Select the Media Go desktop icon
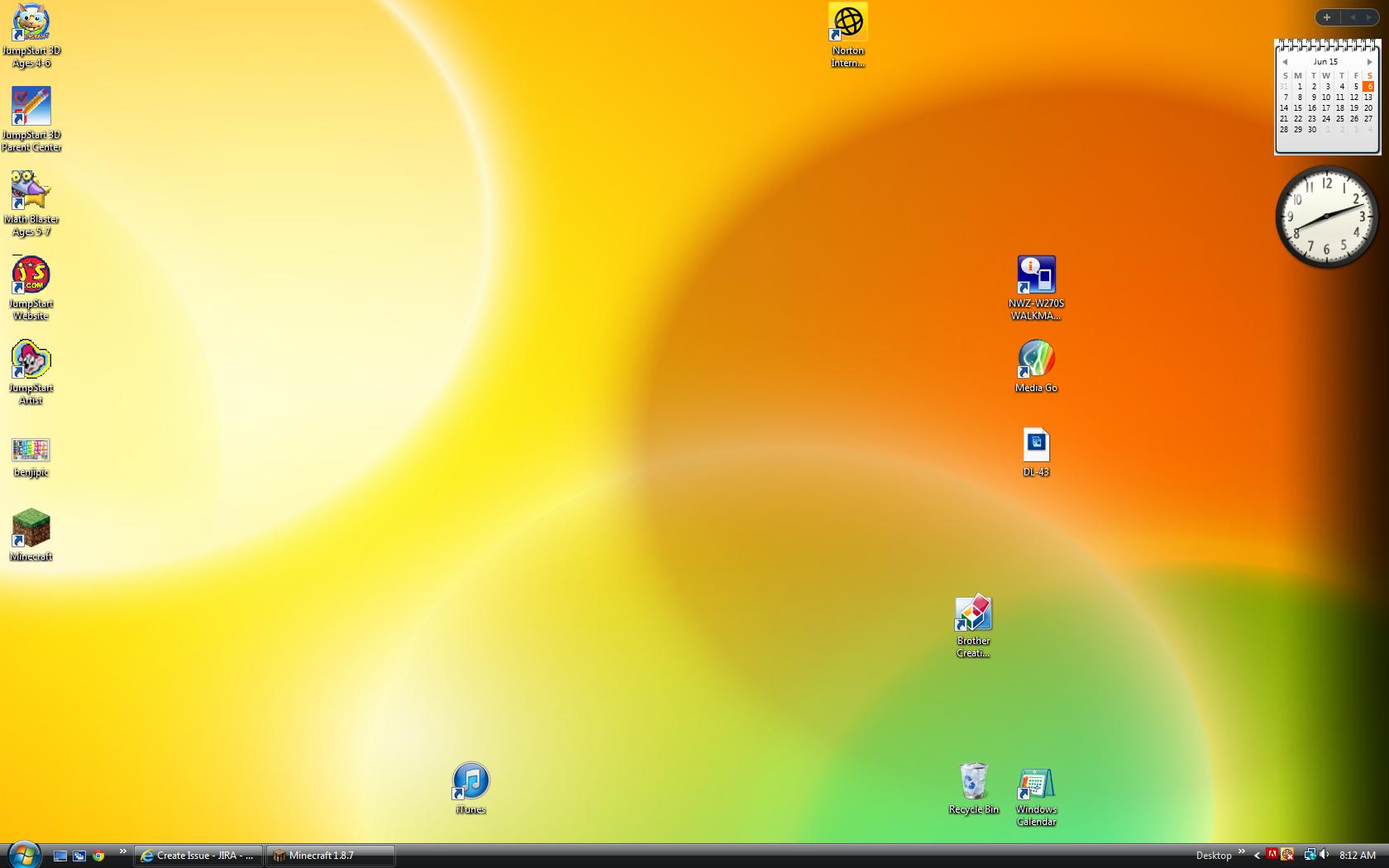The width and height of the screenshot is (1389, 868). 1036,360
